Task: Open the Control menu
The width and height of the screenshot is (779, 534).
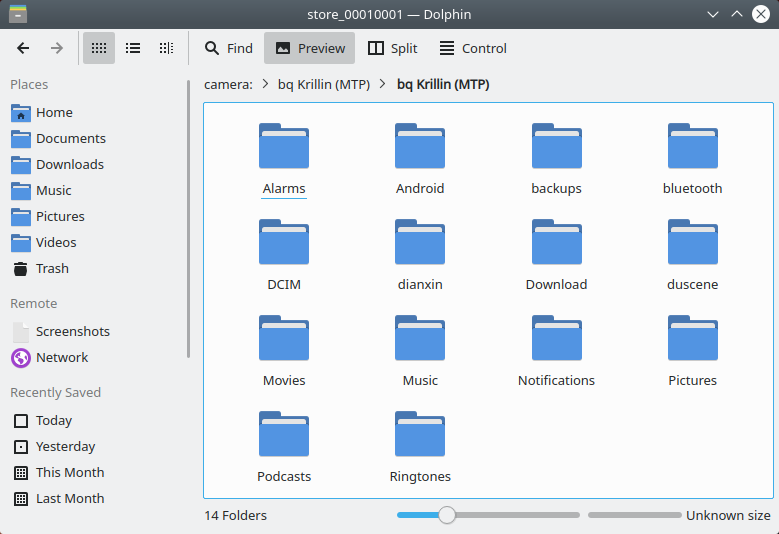Action: [472, 48]
